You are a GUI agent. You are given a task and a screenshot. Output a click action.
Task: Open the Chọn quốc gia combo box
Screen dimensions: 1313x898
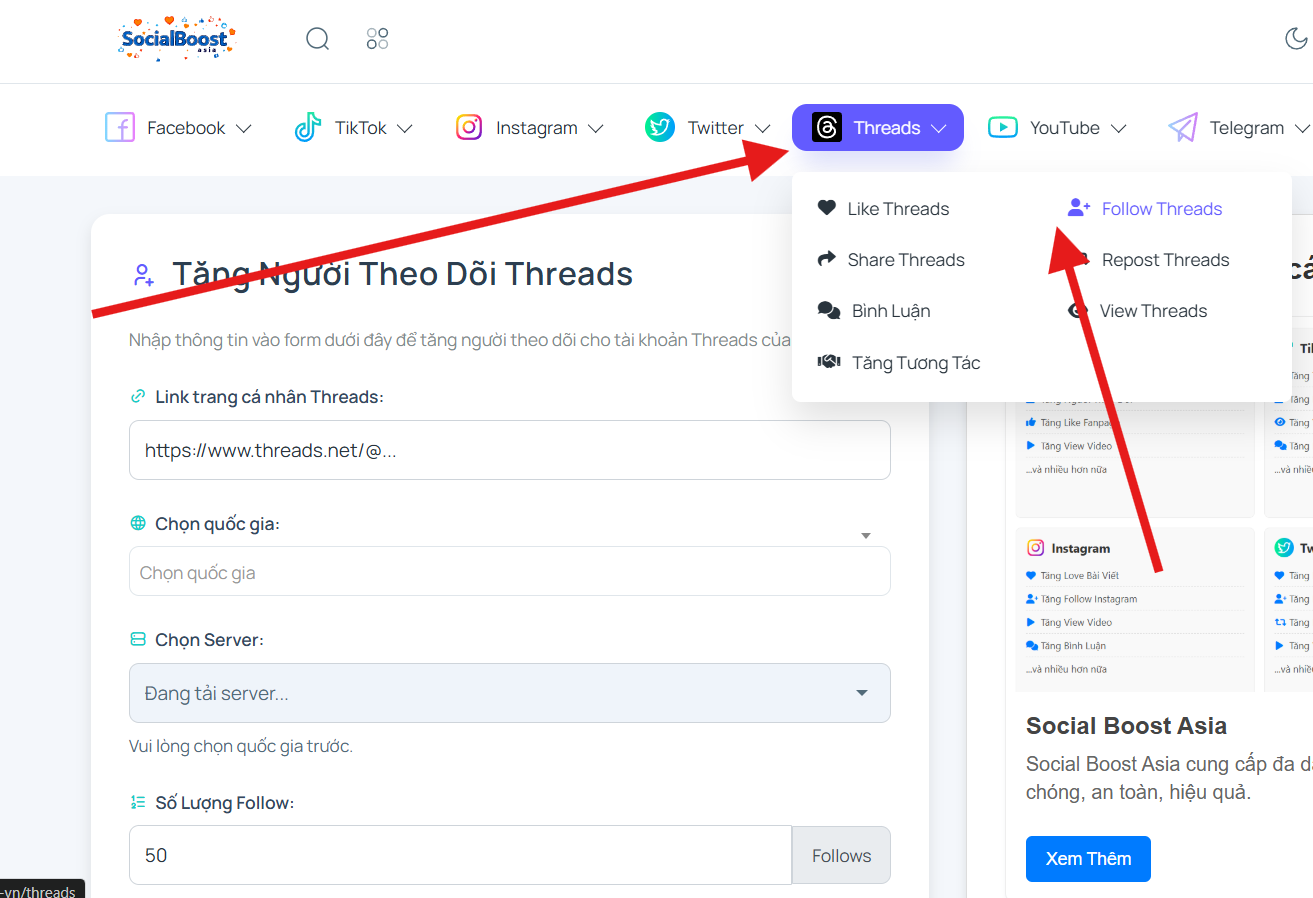point(510,571)
